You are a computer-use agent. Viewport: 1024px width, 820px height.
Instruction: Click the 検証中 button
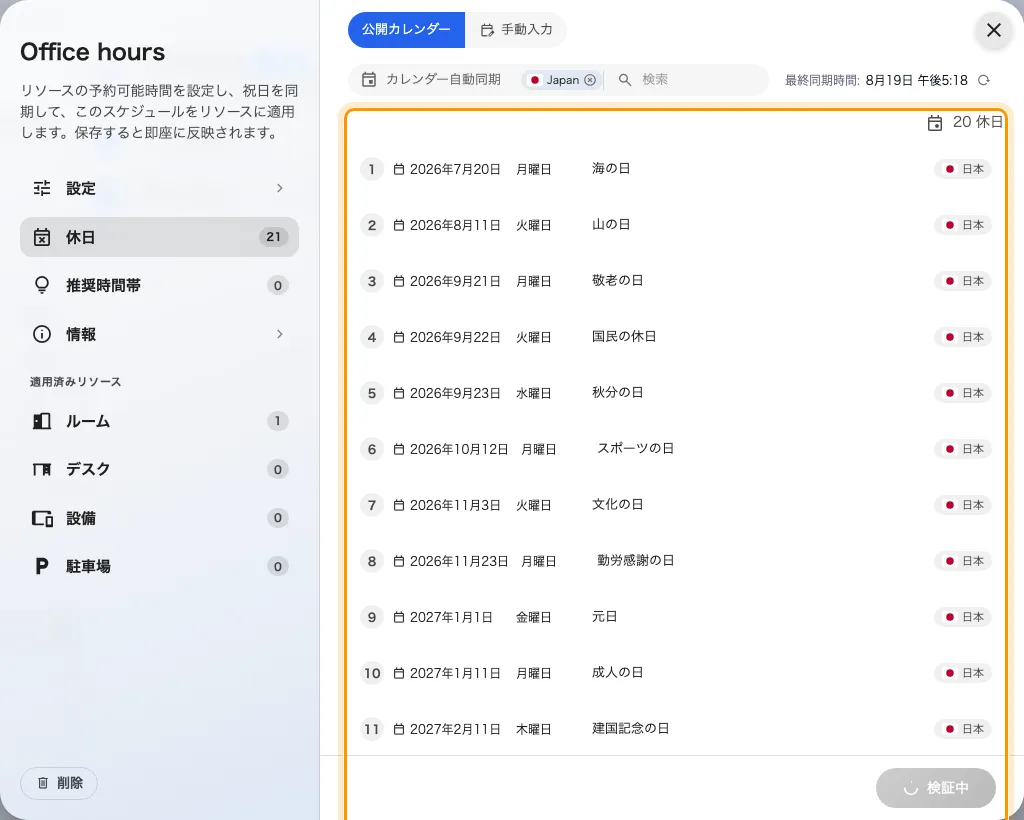(935, 788)
